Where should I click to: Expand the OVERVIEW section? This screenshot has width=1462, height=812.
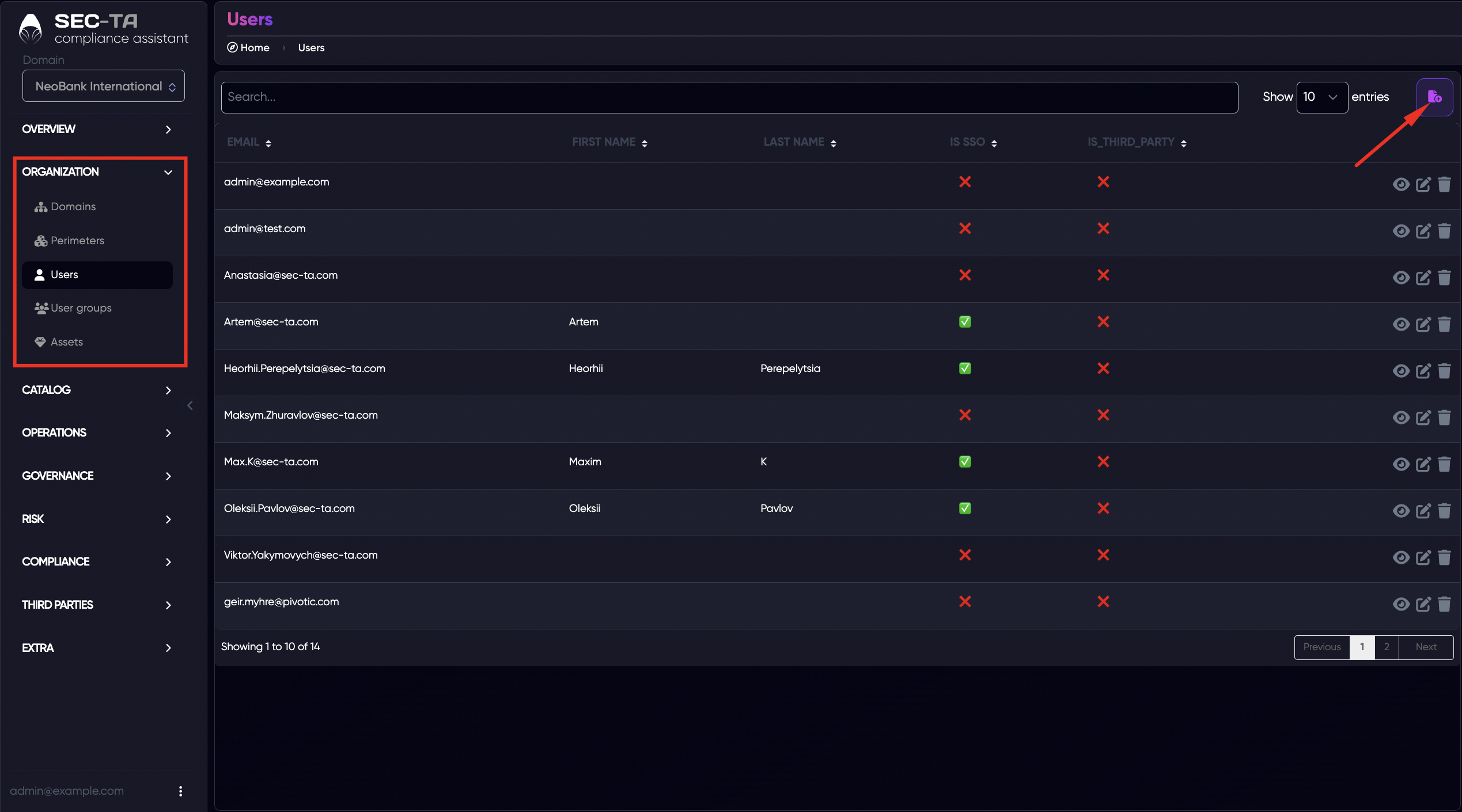coord(97,129)
